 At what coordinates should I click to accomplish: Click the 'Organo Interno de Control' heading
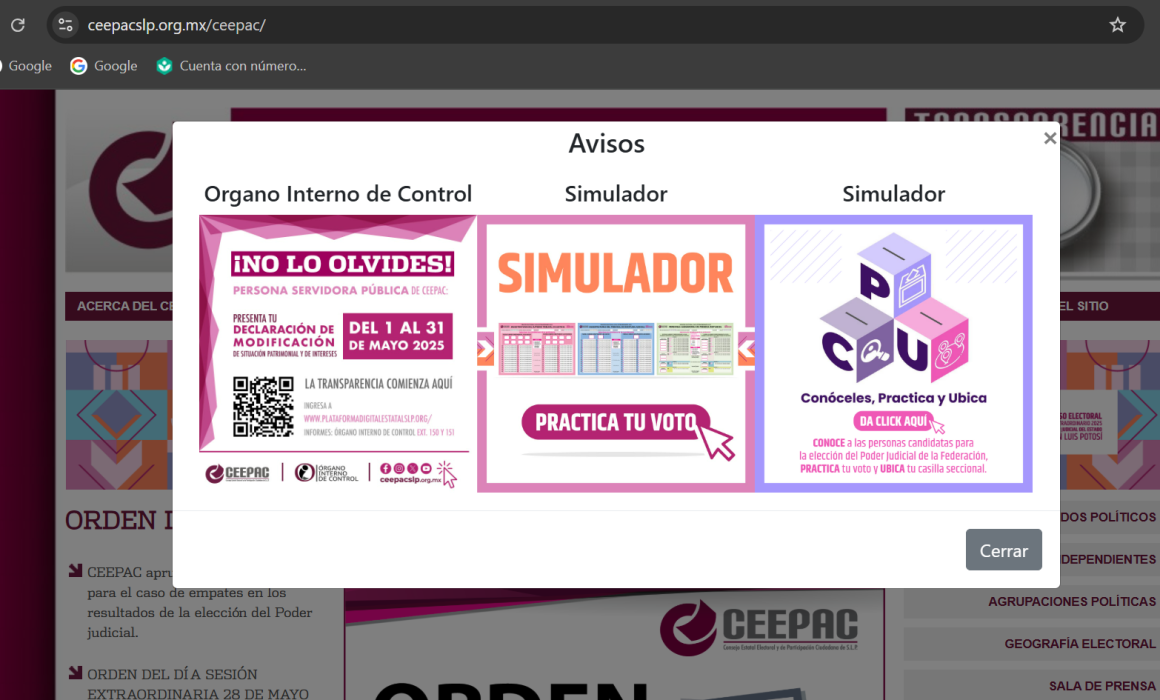tap(338, 194)
